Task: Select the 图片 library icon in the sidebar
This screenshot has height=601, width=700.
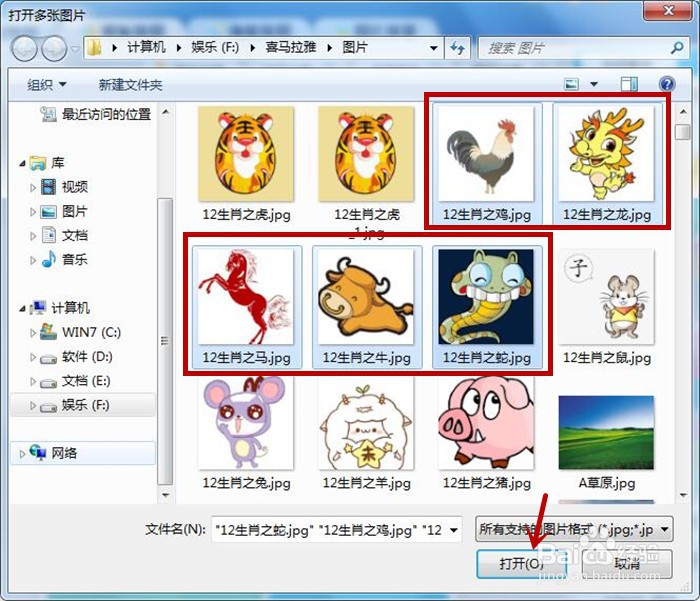Action: [x=48, y=211]
